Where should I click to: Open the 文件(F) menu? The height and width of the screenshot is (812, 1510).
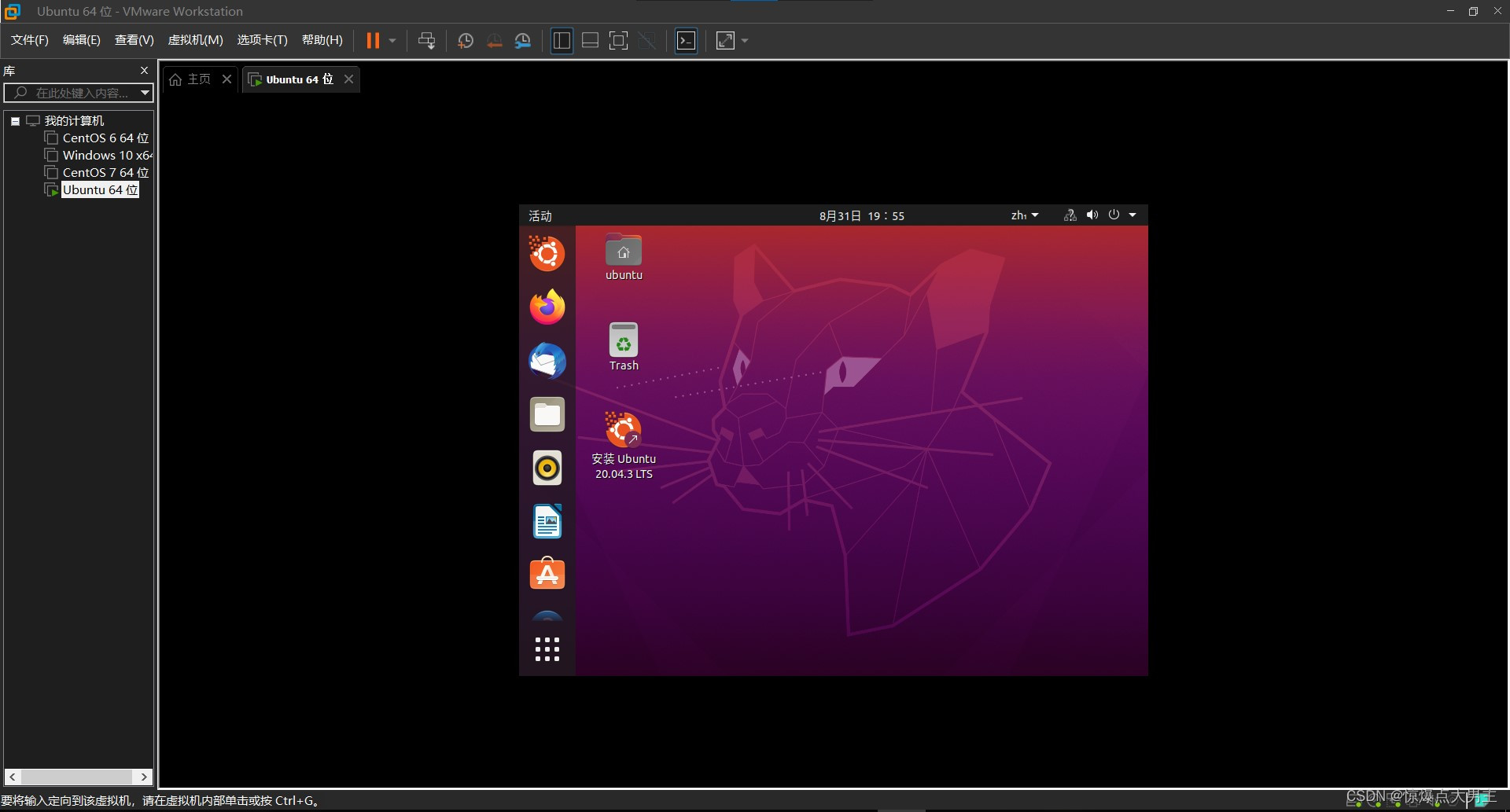point(30,40)
